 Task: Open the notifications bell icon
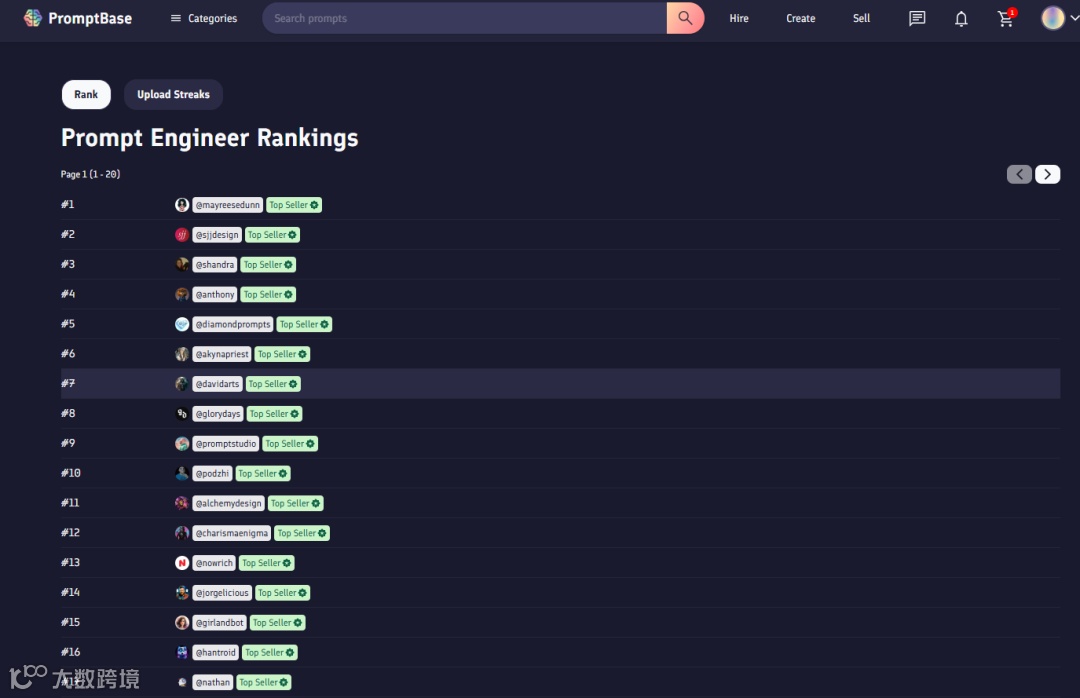[x=961, y=19]
